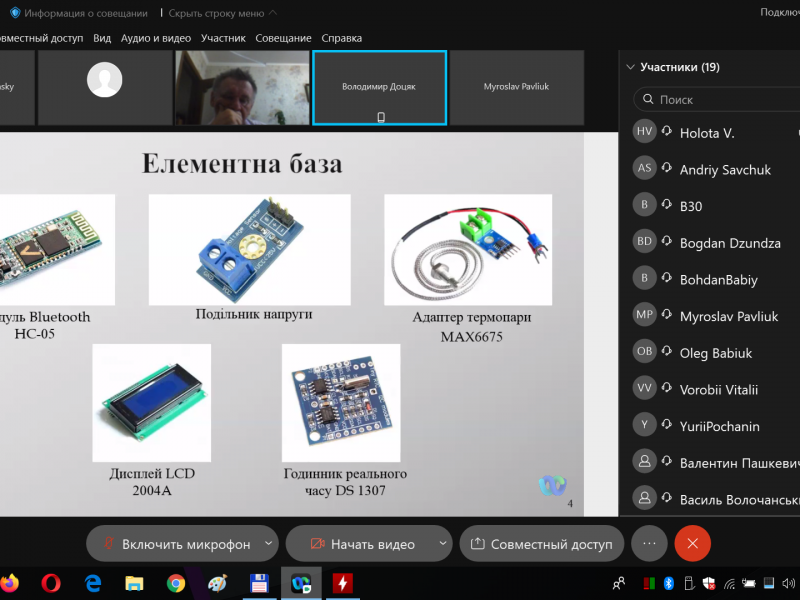The height and width of the screenshot is (600, 800).
Task: Hide menu bar via Скрыть строку меню
Action: (223, 13)
